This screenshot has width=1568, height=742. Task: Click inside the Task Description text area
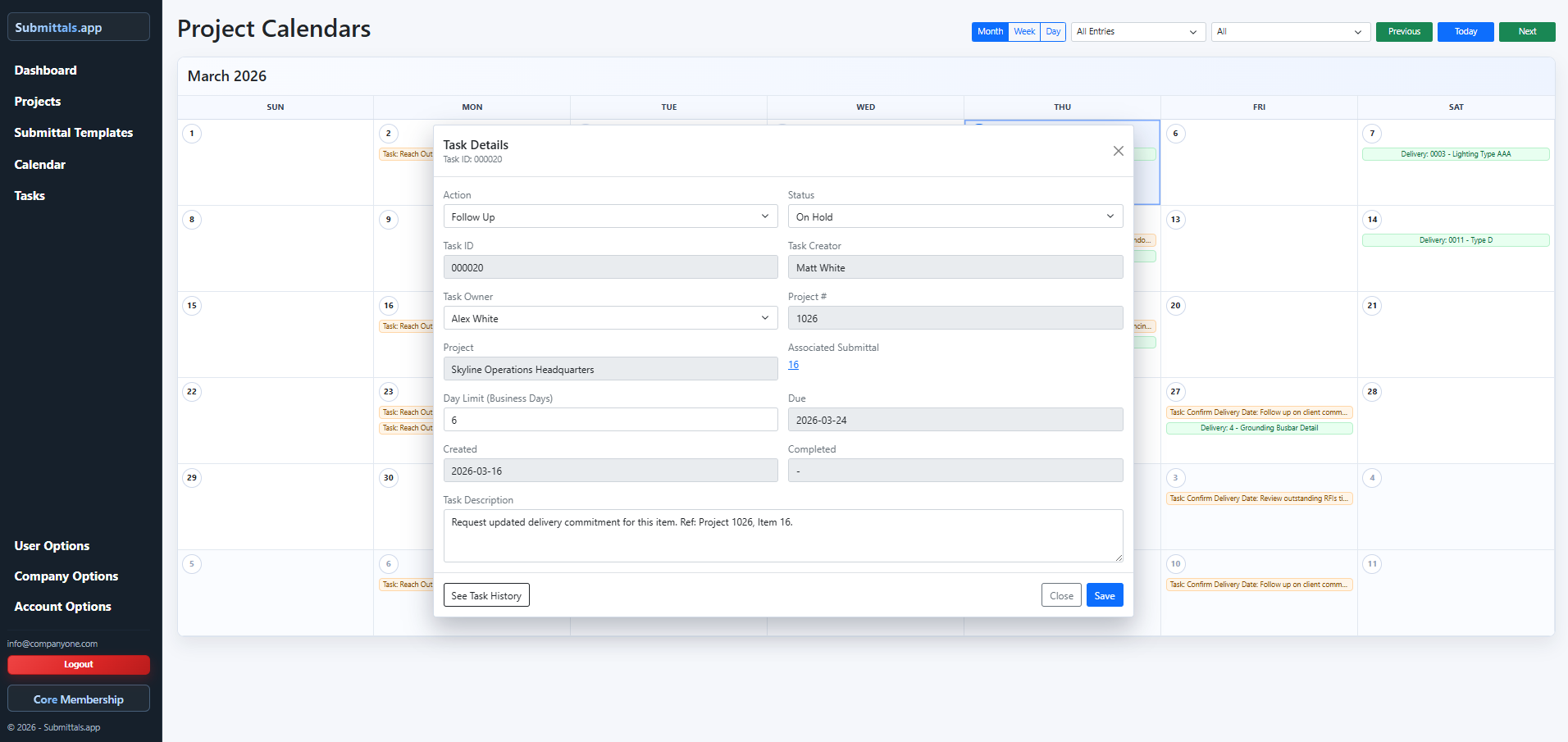(782, 535)
